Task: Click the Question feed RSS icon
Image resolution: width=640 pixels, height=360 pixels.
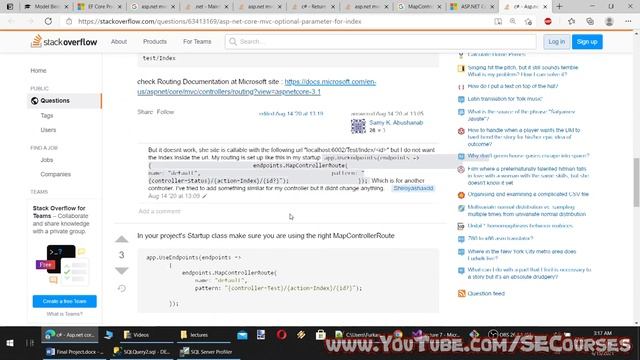Action: tap(461, 293)
